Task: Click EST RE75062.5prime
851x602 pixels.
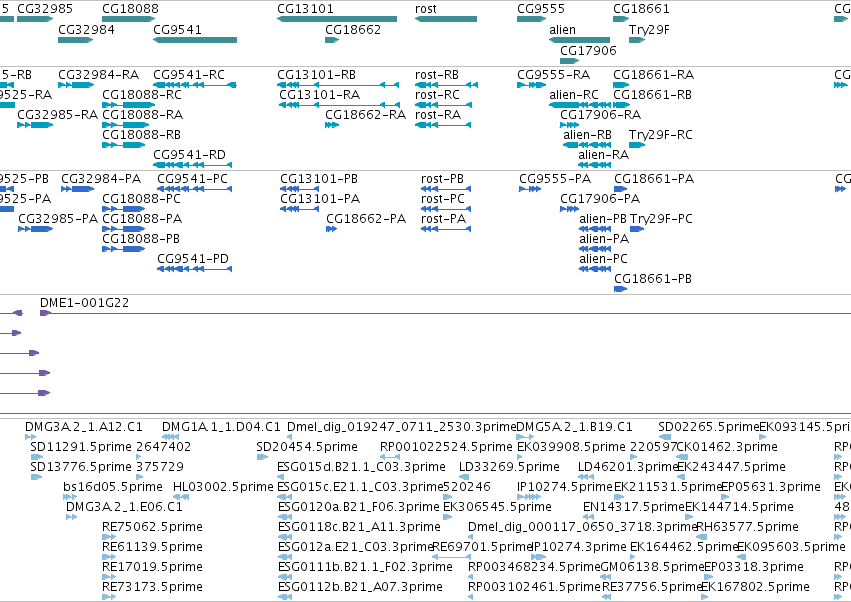Action: tap(109, 537)
